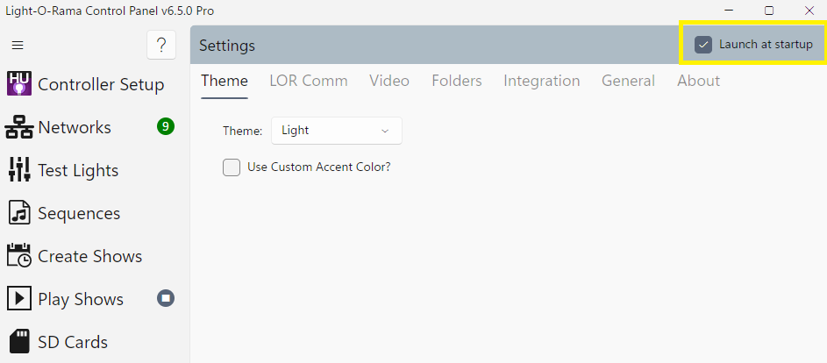Viewport: 827px width, 363px height.
Task: Toggle the Launch at startup checkbox
Action: pos(703,45)
